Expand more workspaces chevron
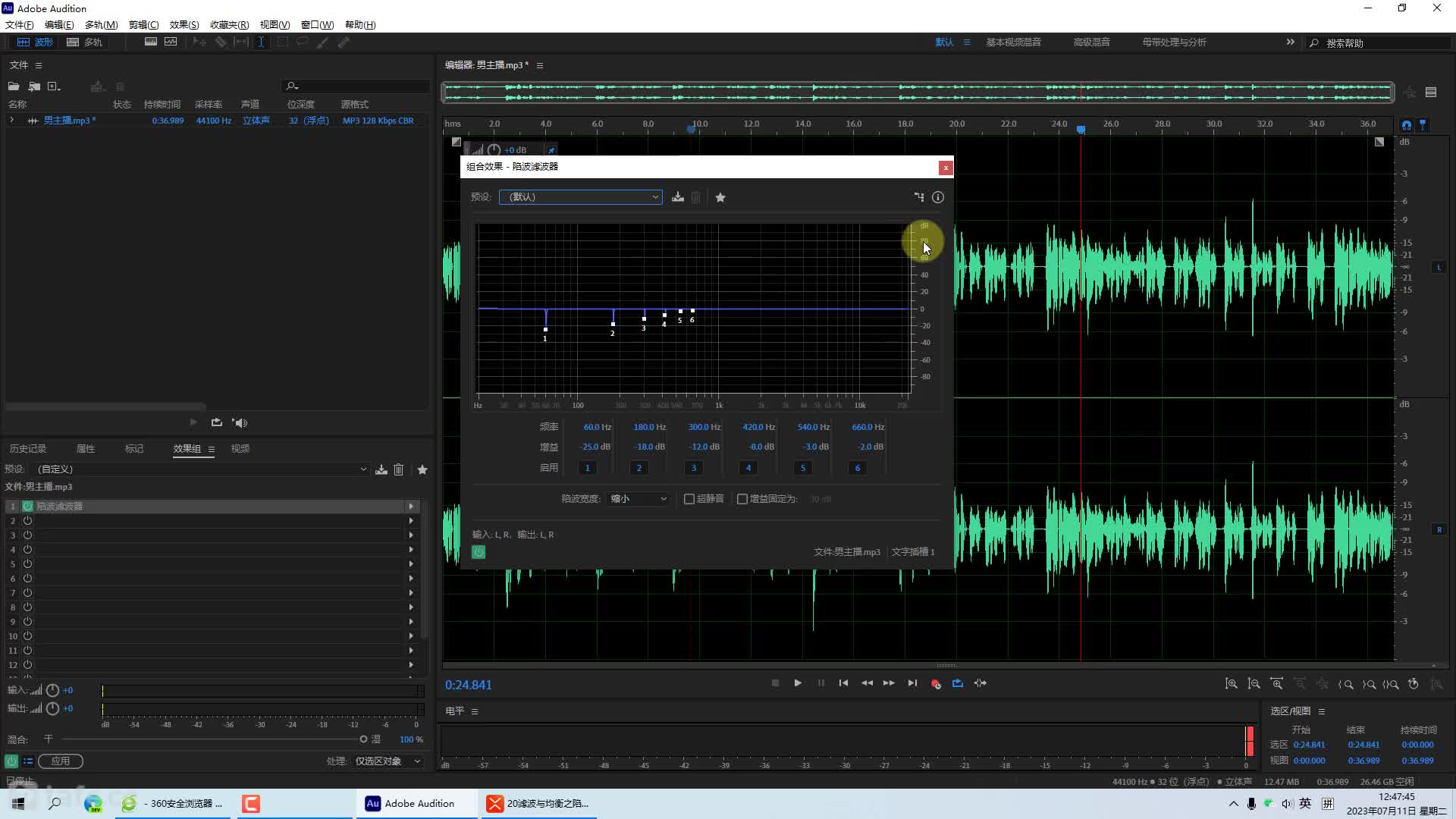1456x819 pixels. click(1291, 42)
